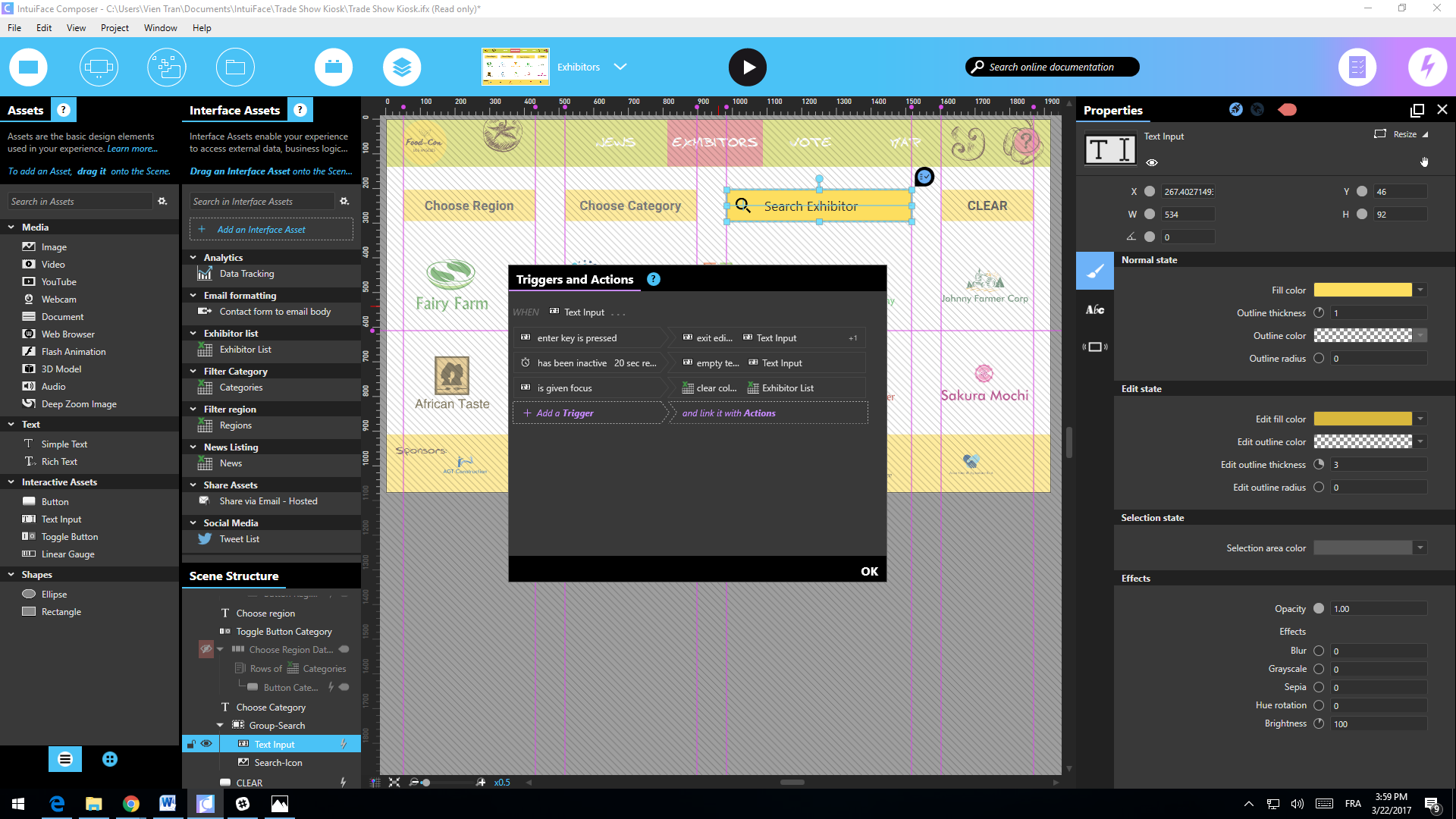Click the Triggers and Actions help icon
The width and height of the screenshot is (1456, 819).
pos(653,279)
